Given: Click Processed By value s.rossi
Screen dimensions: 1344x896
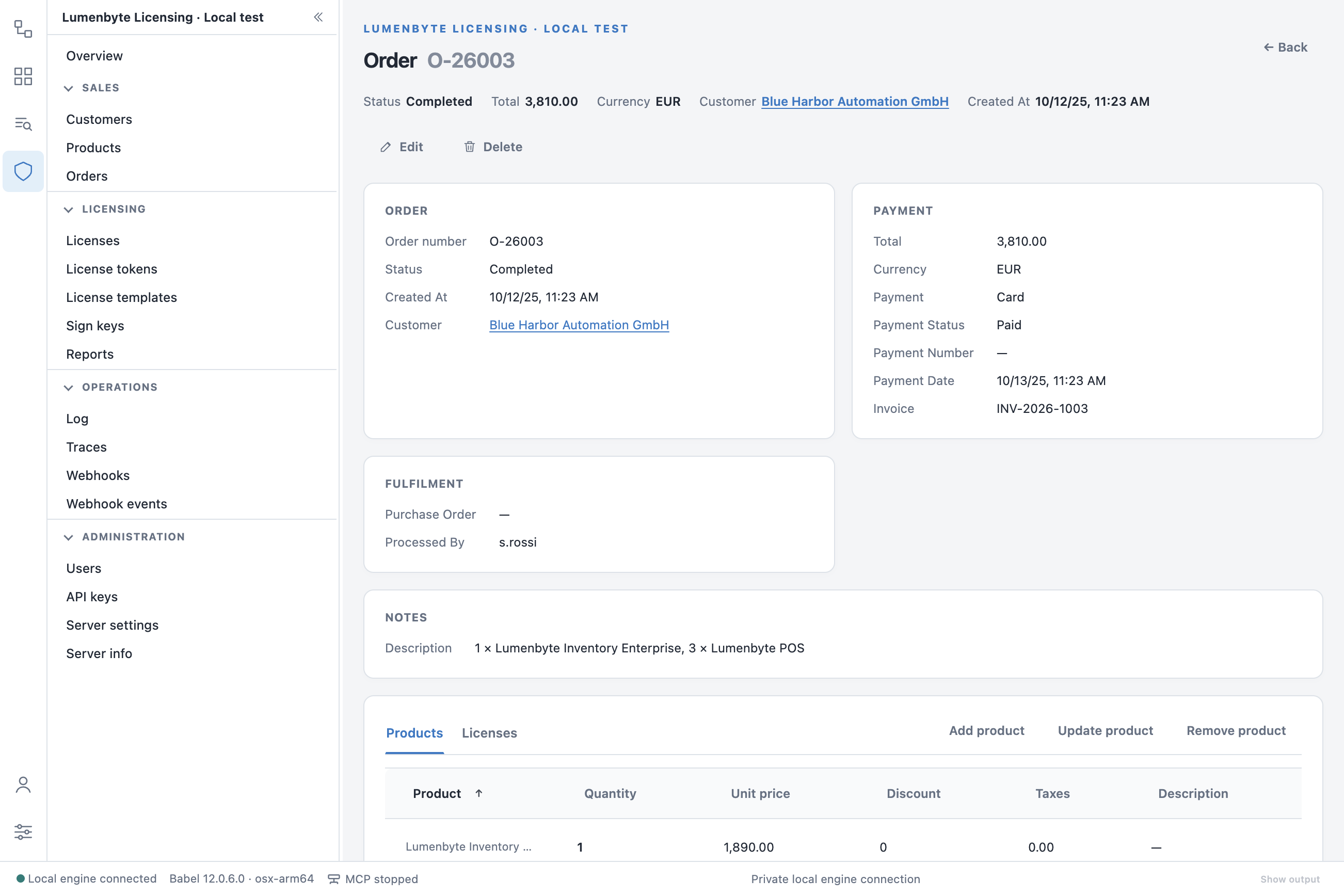Looking at the screenshot, I should pos(517,542).
